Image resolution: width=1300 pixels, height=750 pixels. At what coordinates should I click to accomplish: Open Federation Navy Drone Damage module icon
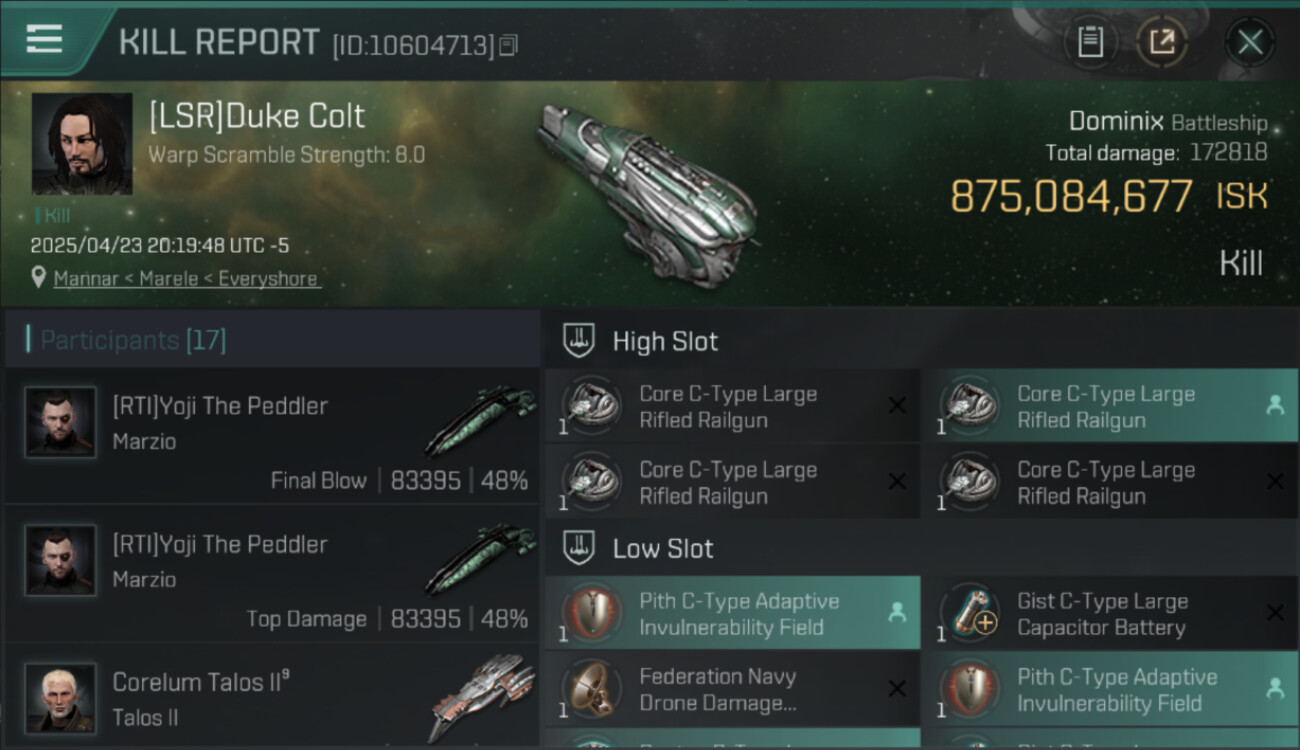(x=592, y=689)
